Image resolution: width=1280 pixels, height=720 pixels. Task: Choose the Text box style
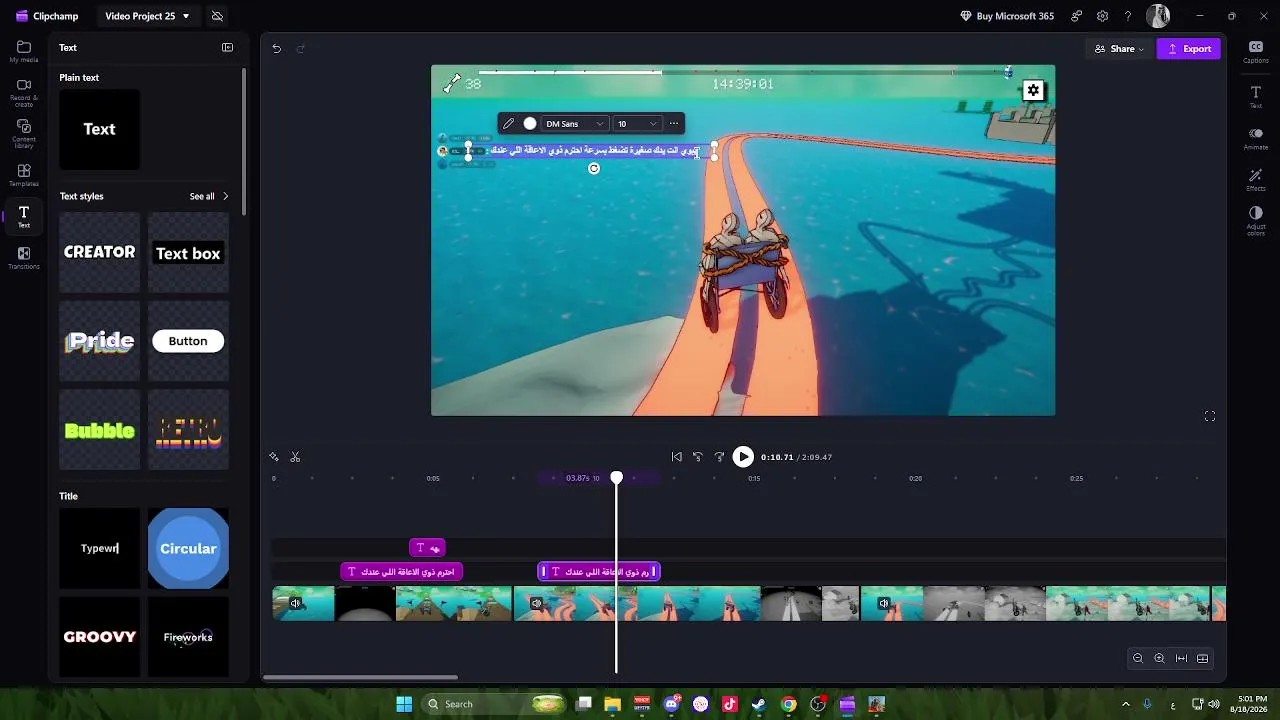188,253
